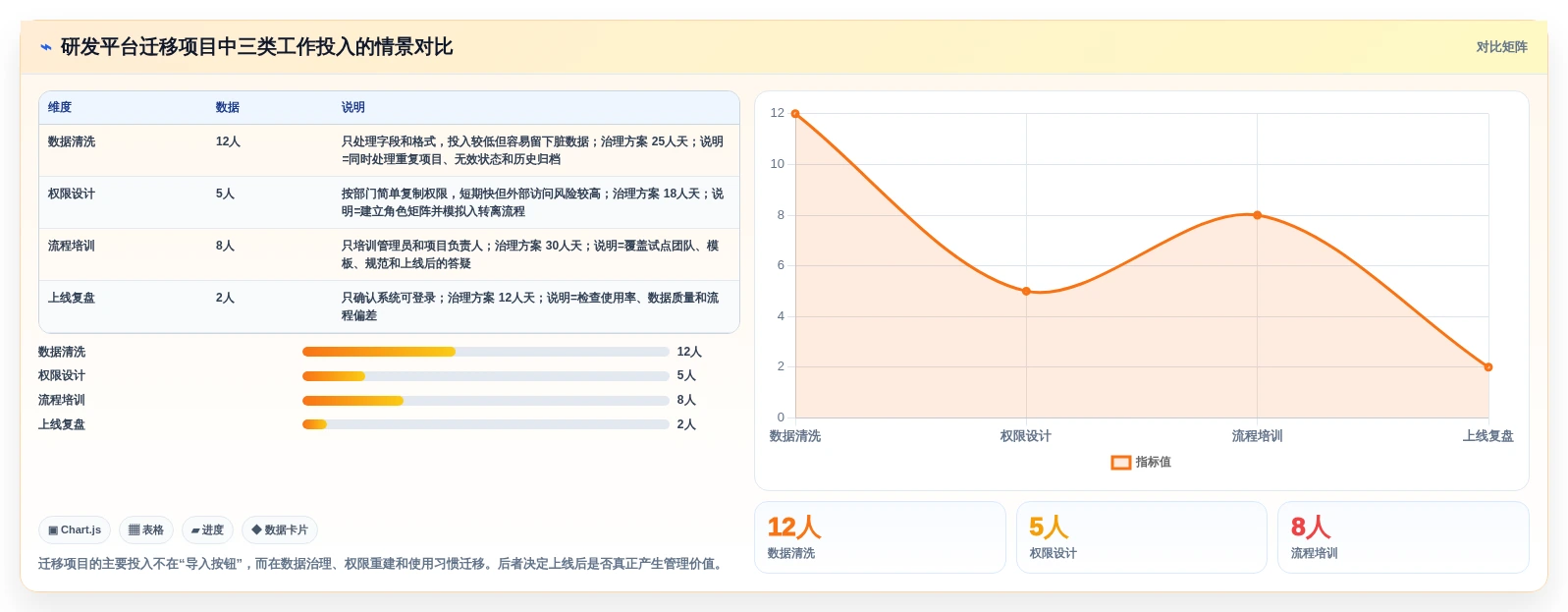Open the 5人 权限设计 data card

coord(1142,537)
